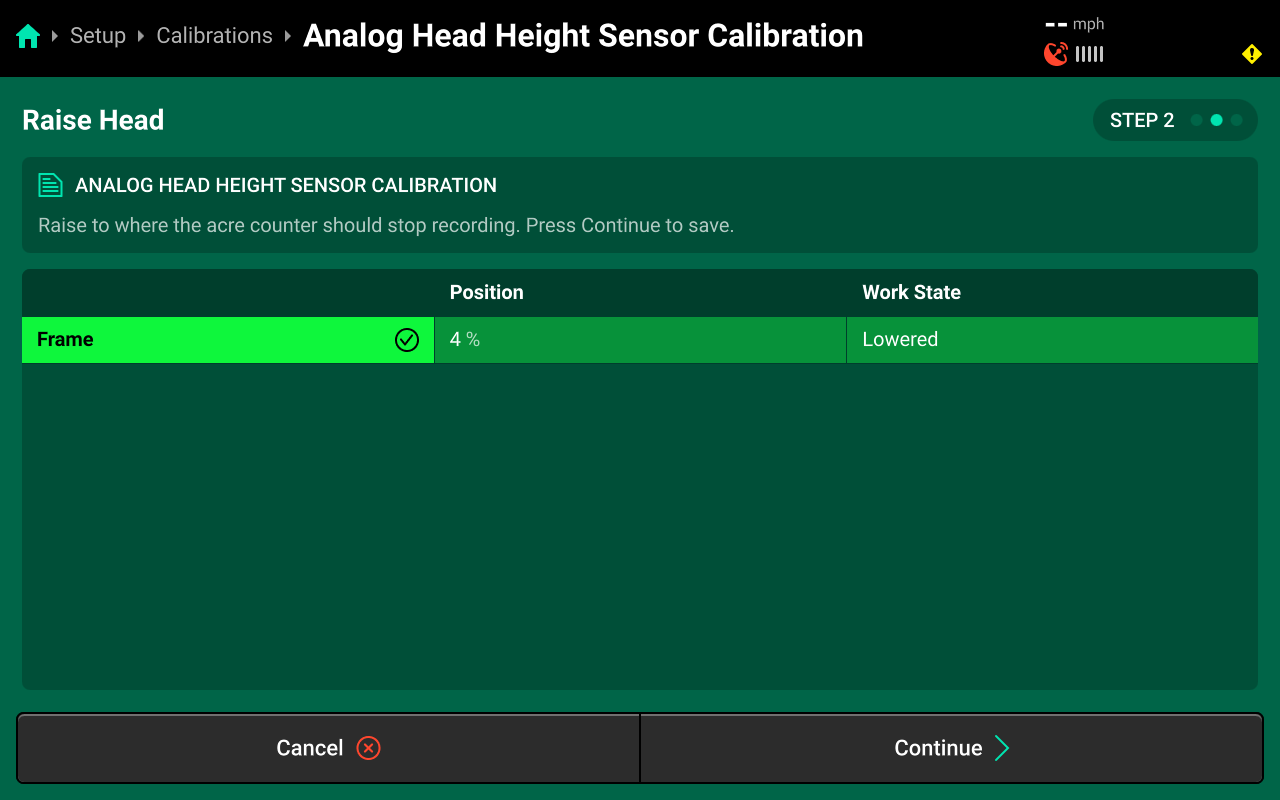Click the document icon beside calibration heading
Viewport: 1280px width, 800px height.
(x=50, y=185)
